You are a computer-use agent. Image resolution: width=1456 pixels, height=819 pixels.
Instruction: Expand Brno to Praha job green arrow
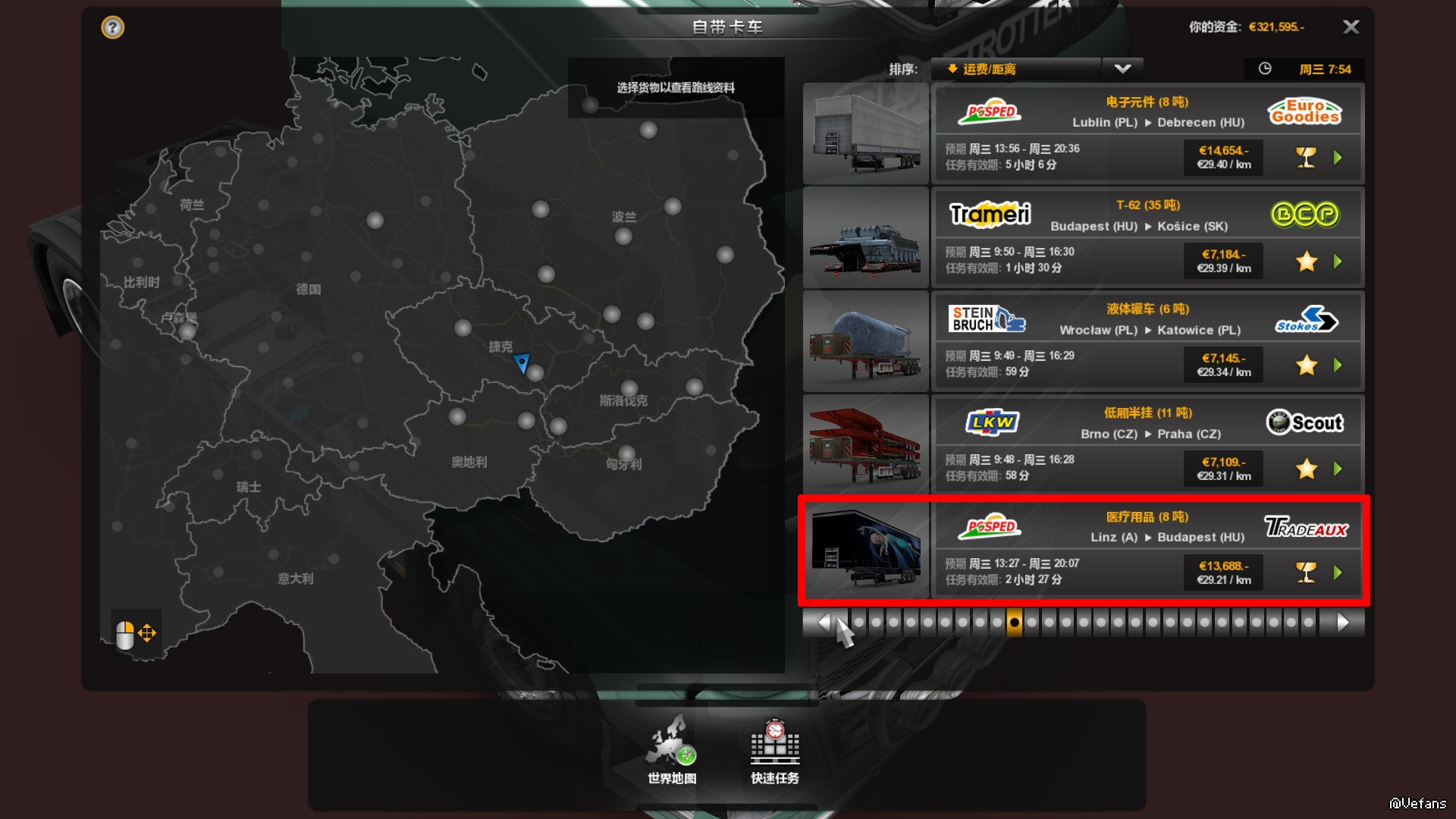[x=1338, y=469]
